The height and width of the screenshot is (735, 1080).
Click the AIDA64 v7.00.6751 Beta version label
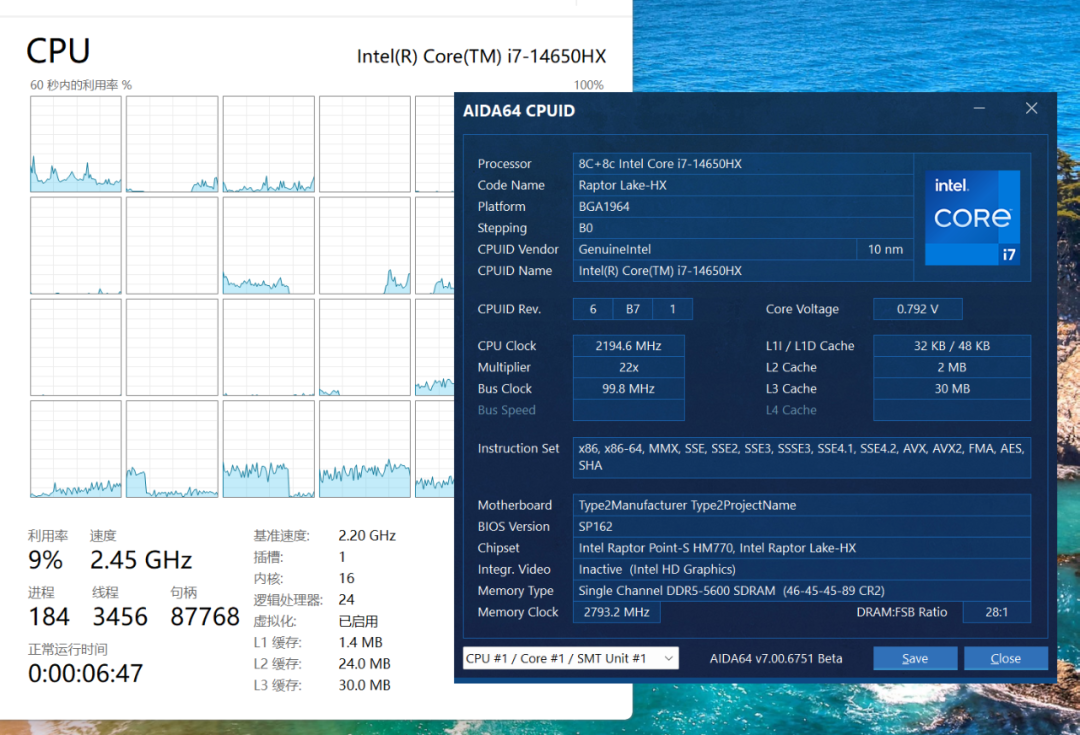[x=776, y=659]
